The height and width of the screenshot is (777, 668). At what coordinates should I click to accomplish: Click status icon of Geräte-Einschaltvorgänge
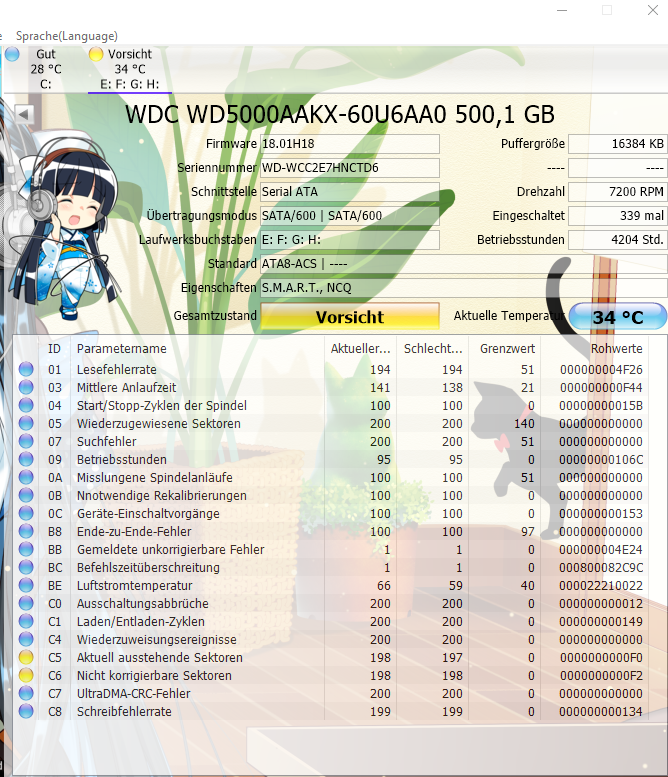[x=26, y=513]
